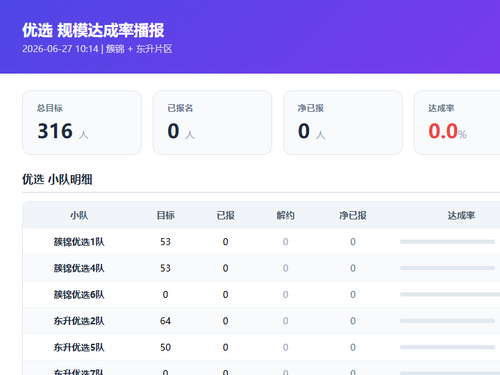This screenshot has height=375, width=500.
Task: Click 已报 value for 东升优选5队
Action: pyautogui.click(x=225, y=347)
